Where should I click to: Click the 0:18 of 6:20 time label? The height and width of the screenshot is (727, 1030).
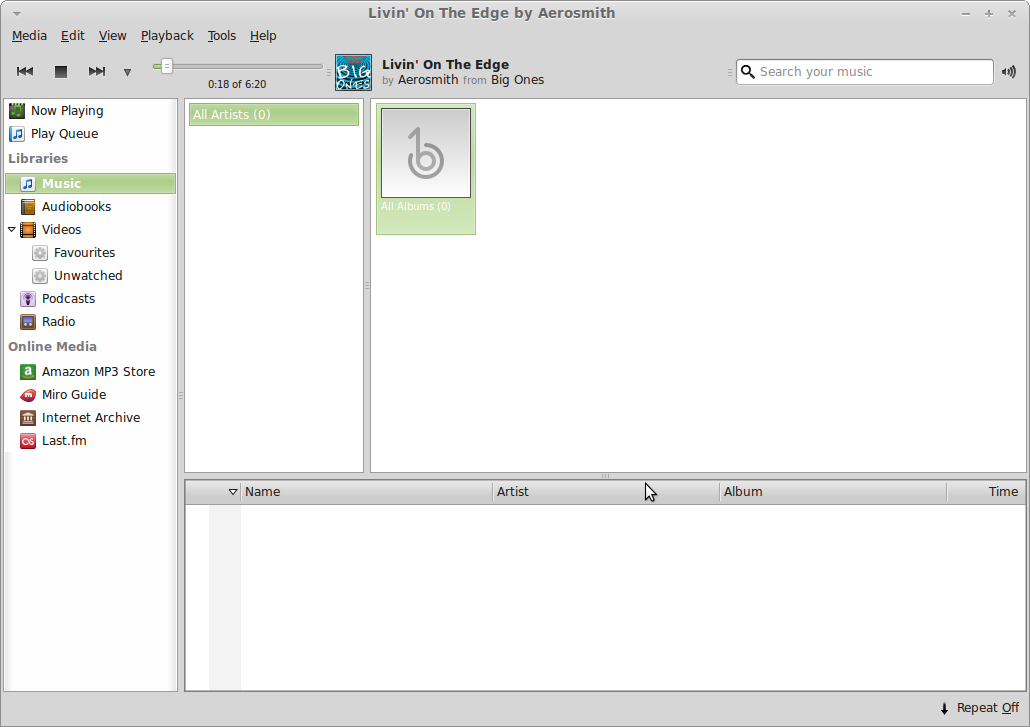(x=237, y=84)
